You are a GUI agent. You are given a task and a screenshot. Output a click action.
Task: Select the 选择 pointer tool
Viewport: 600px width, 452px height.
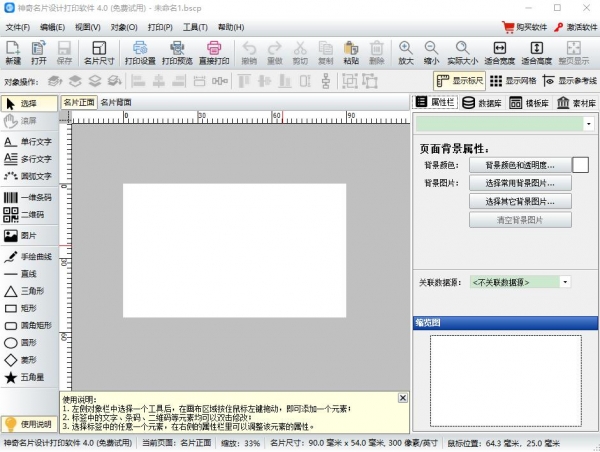pos(29,103)
